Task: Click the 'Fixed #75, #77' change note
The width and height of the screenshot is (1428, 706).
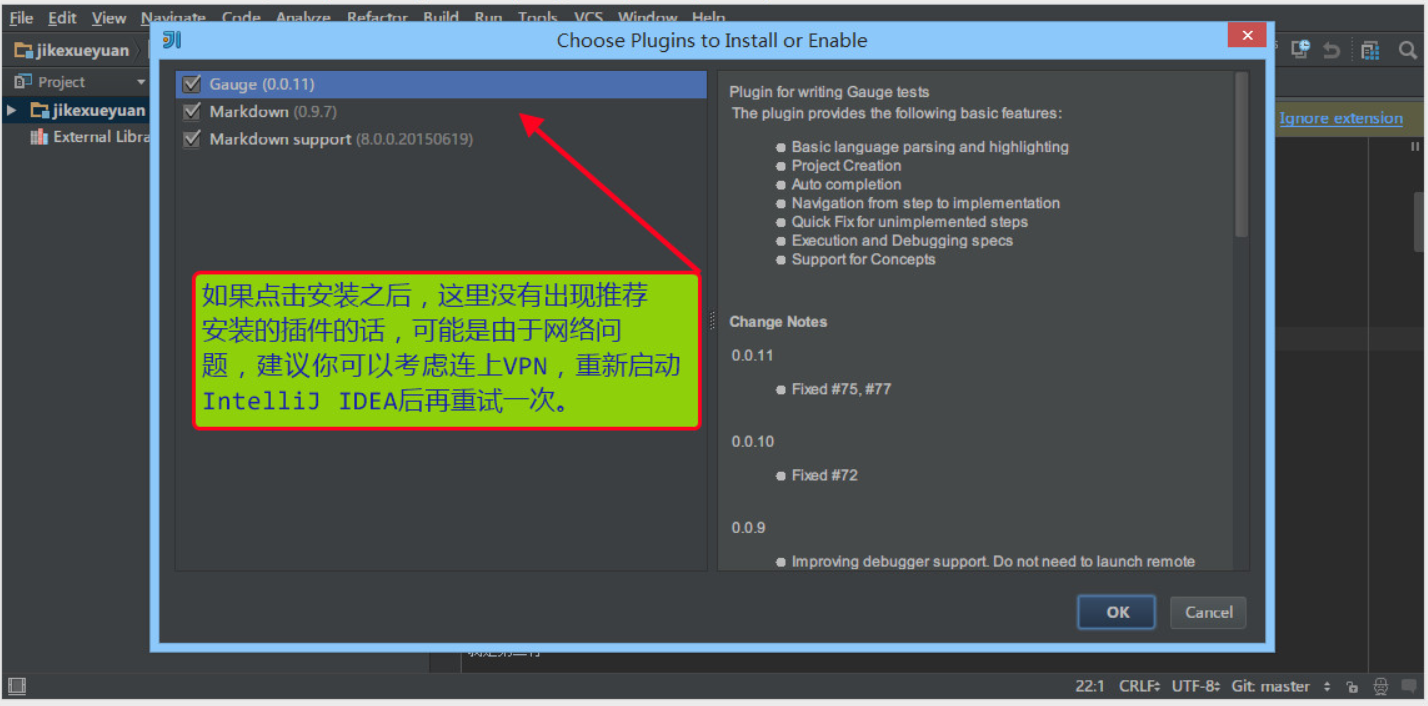Action: tap(841, 389)
